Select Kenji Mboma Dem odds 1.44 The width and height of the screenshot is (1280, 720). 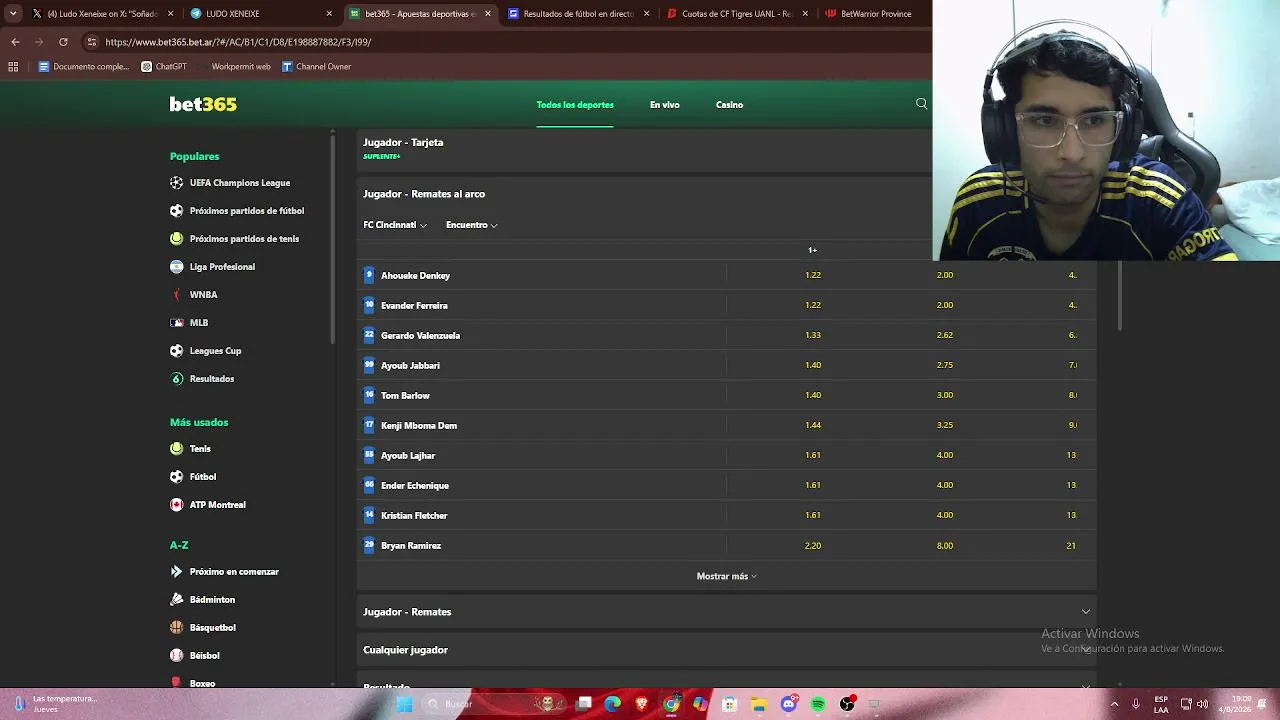pos(813,425)
